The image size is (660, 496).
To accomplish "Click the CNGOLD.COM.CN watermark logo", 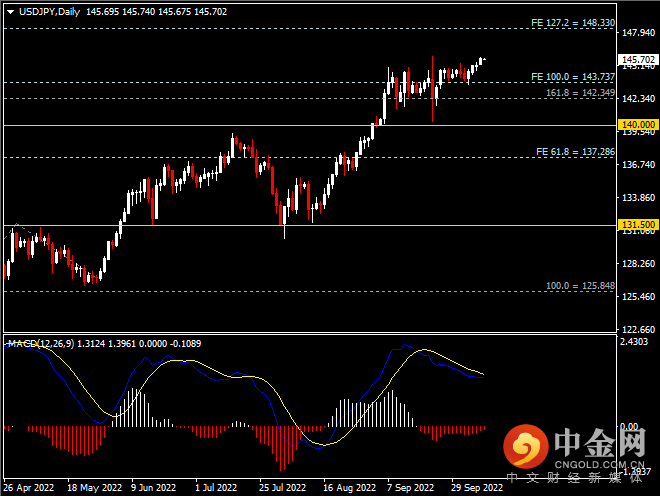I will pos(575,453).
